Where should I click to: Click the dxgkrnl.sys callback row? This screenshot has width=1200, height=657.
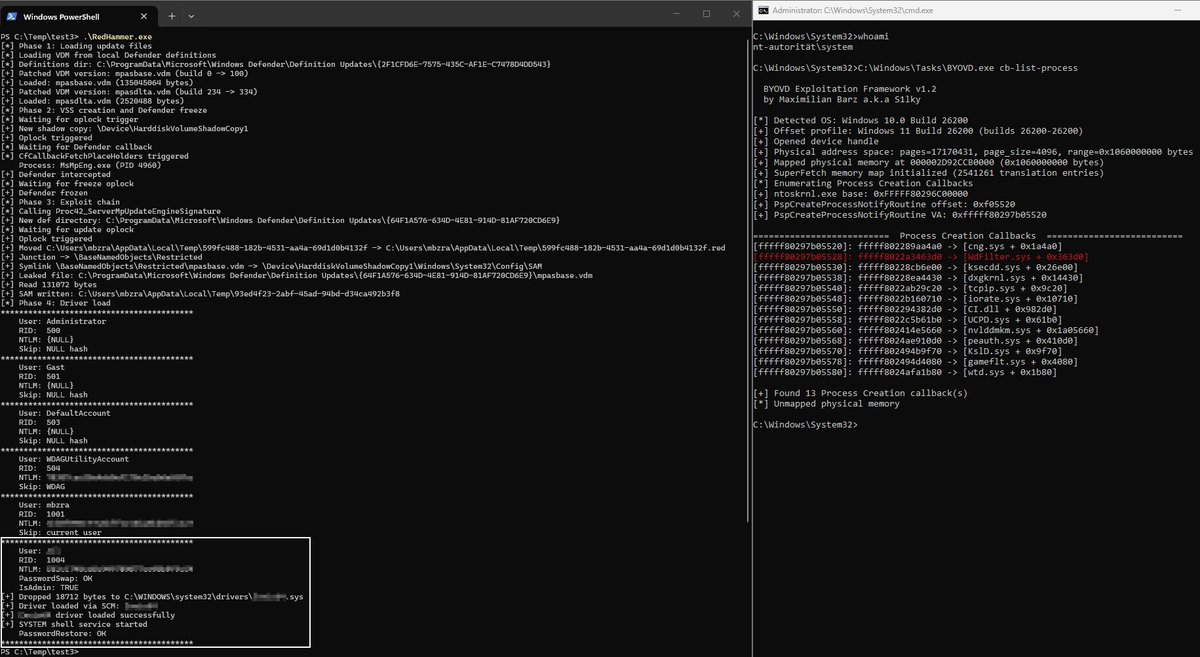[920, 277]
